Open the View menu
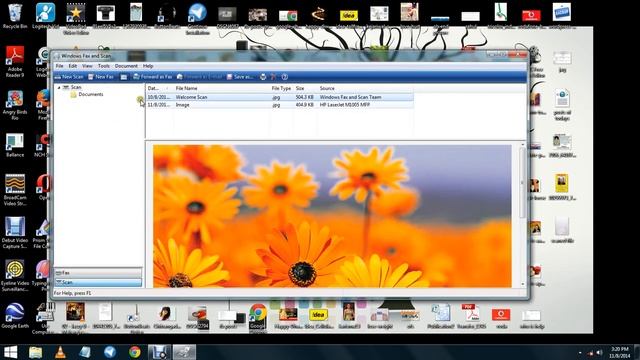This screenshot has width=640, height=360. point(87,66)
